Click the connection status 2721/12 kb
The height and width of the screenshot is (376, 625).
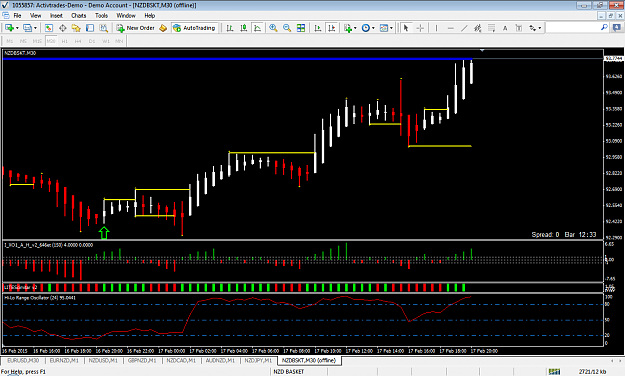pos(593,372)
